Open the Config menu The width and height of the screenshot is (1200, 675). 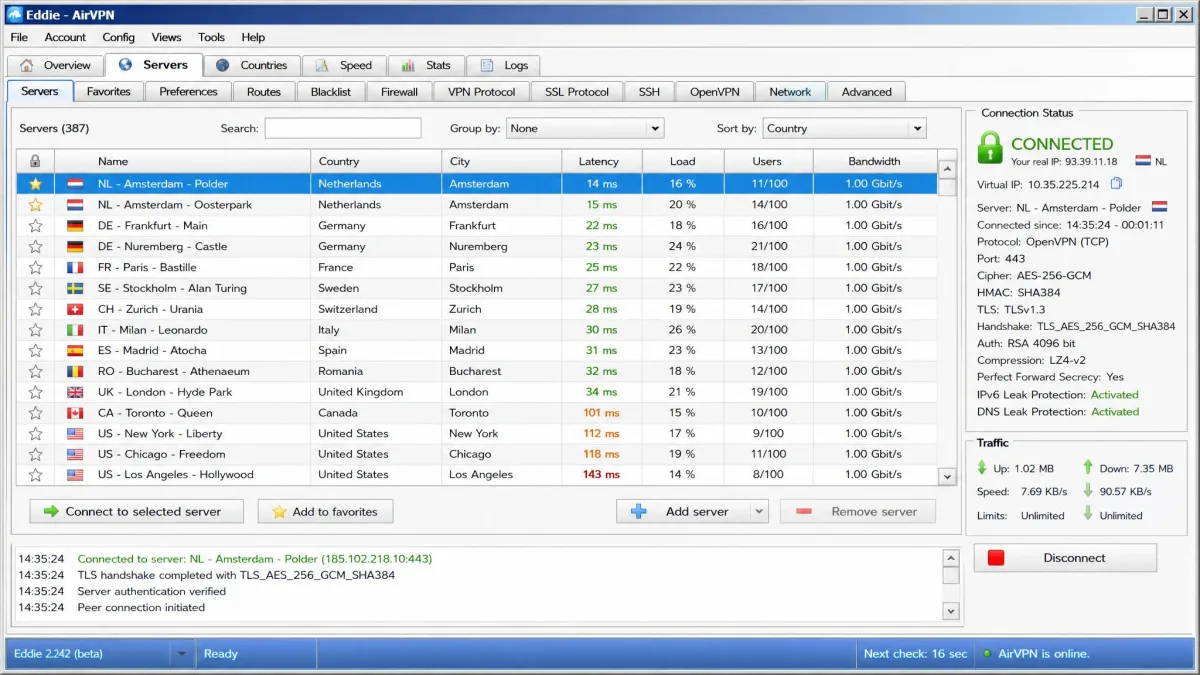point(118,37)
